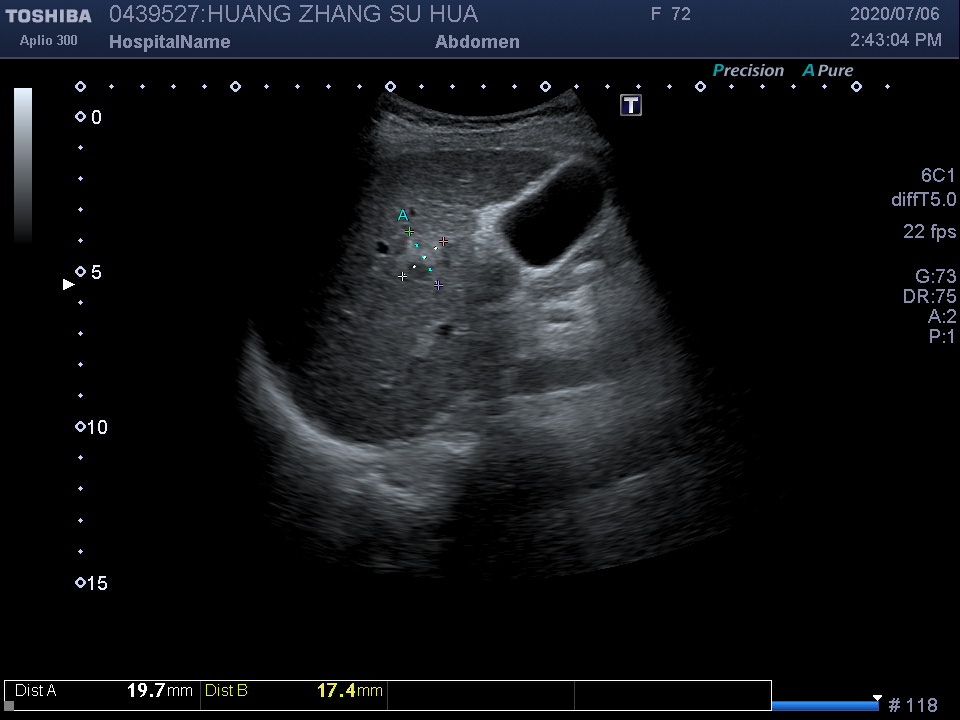Image resolution: width=960 pixels, height=720 pixels.
Task: Click the 6C1 transducer label
Action: 938,176
